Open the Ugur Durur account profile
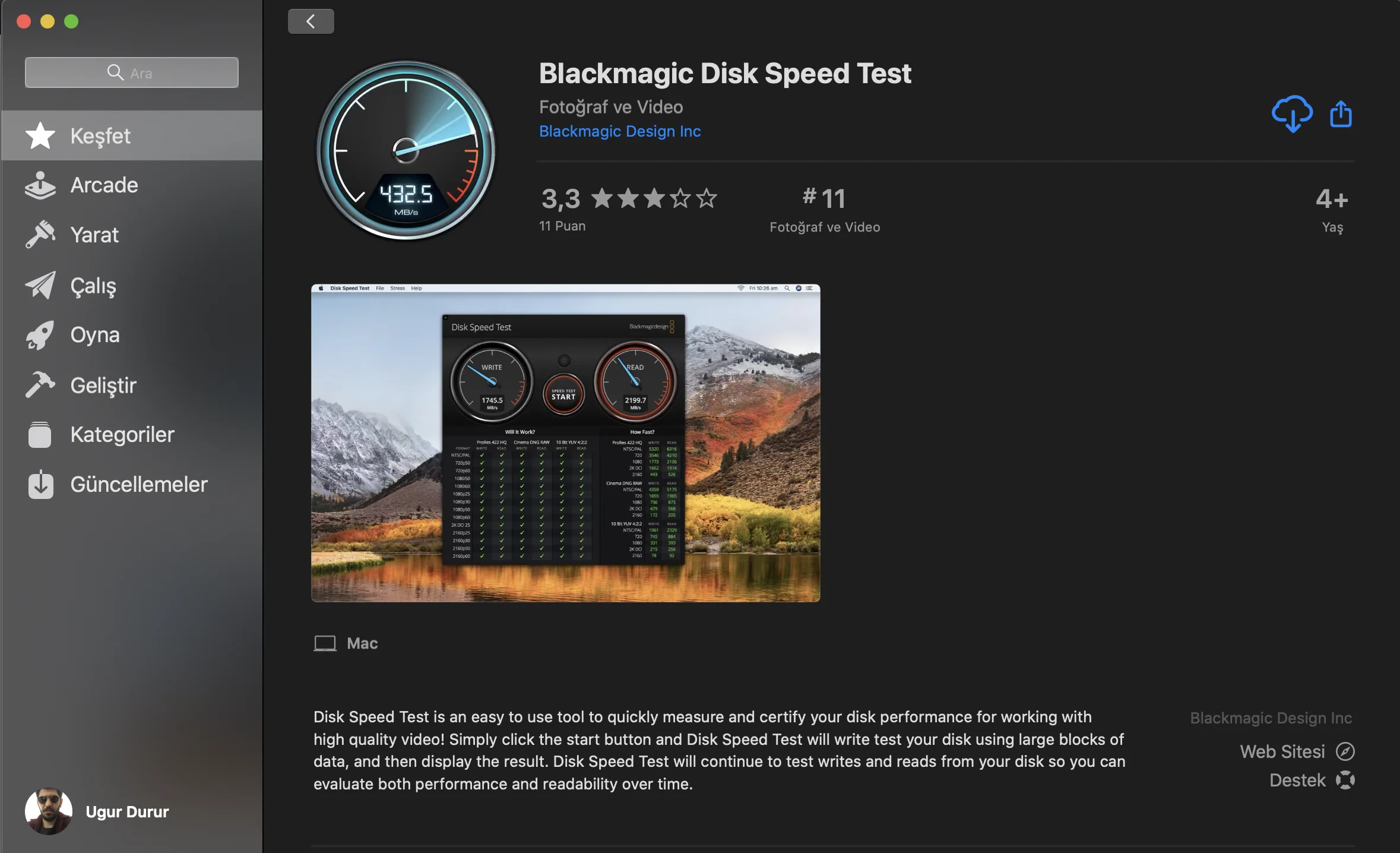Image resolution: width=1400 pixels, height=853 pixels. tap(97, 811)
